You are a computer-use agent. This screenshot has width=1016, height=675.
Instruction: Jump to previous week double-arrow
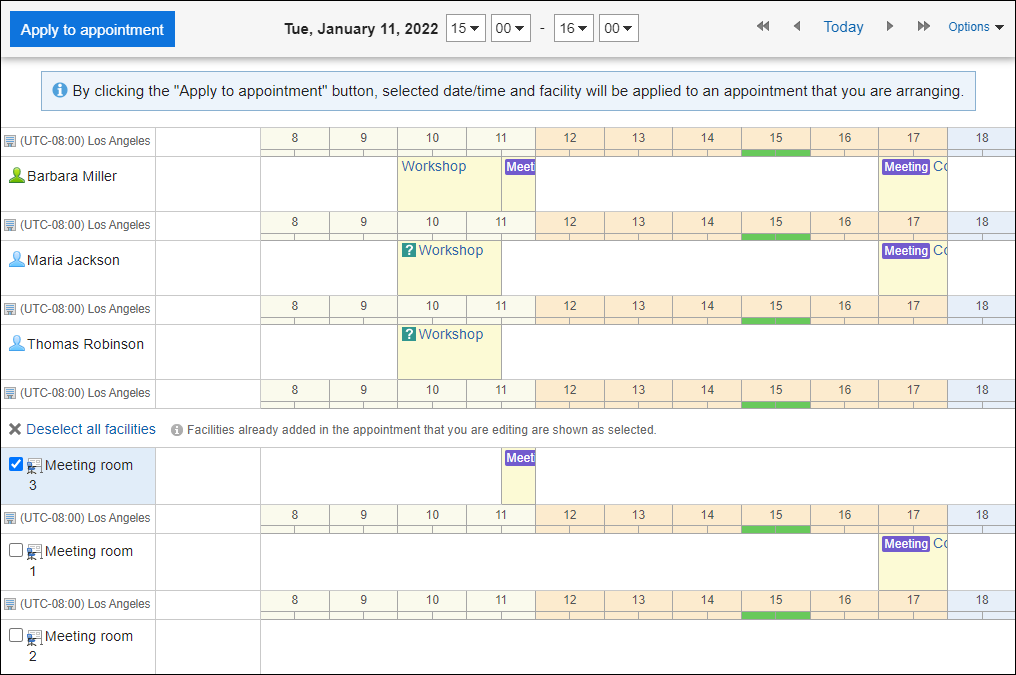click(x=763, y=27)
